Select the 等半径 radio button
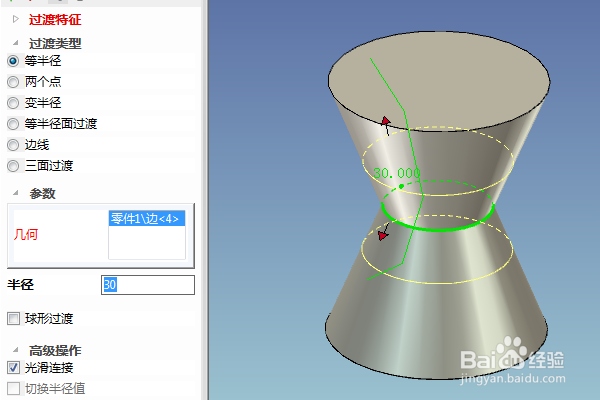This screenshot has height=400, width=600. pyautogui.click(x=13, y=61)
